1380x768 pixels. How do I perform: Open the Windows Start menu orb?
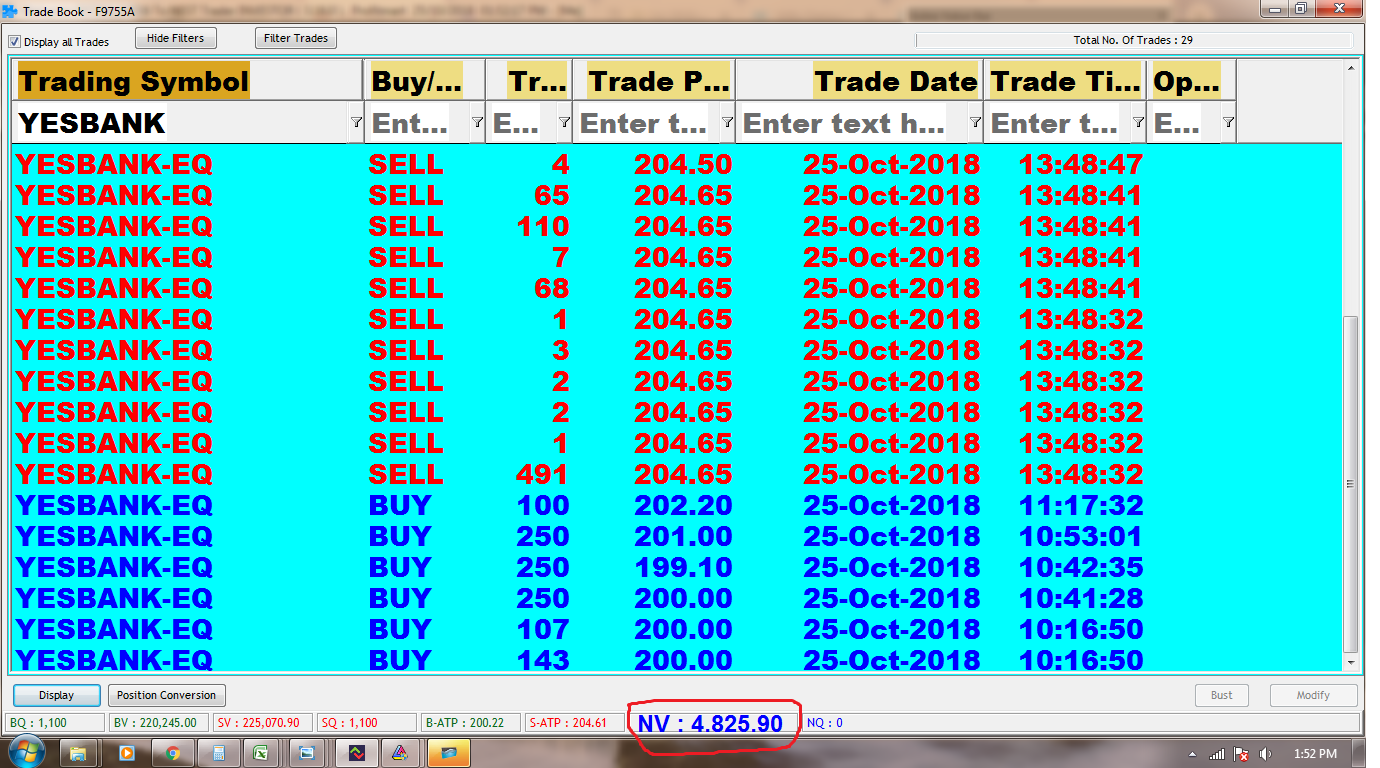pos(24,753)
